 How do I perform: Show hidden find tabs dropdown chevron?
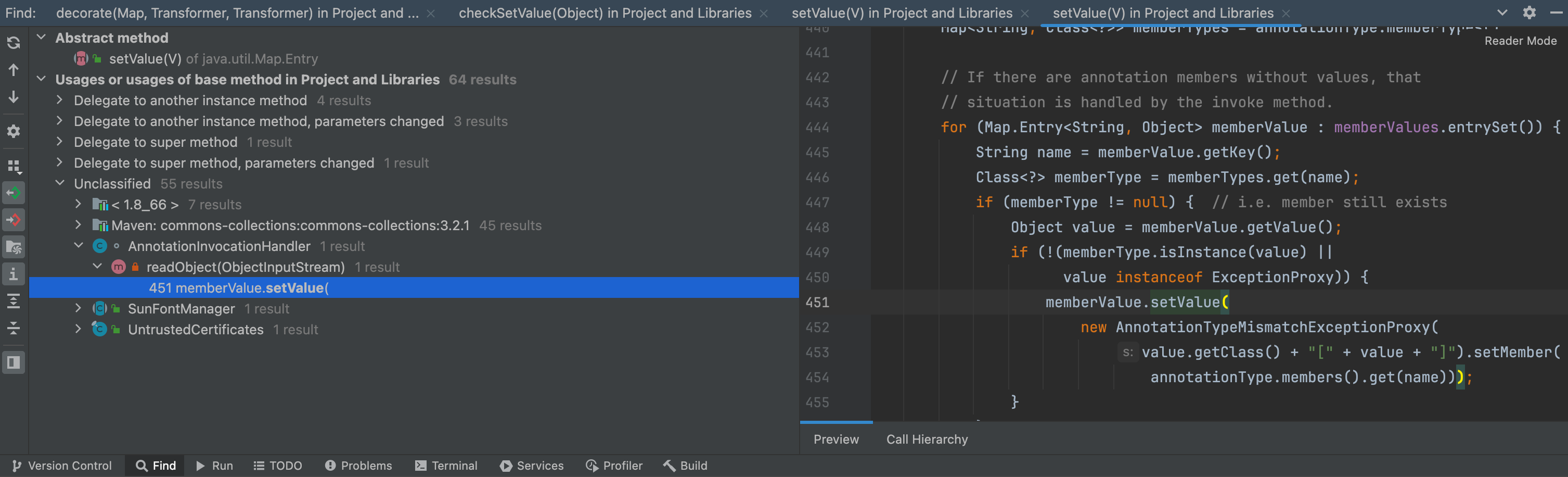click(1501, 13)
